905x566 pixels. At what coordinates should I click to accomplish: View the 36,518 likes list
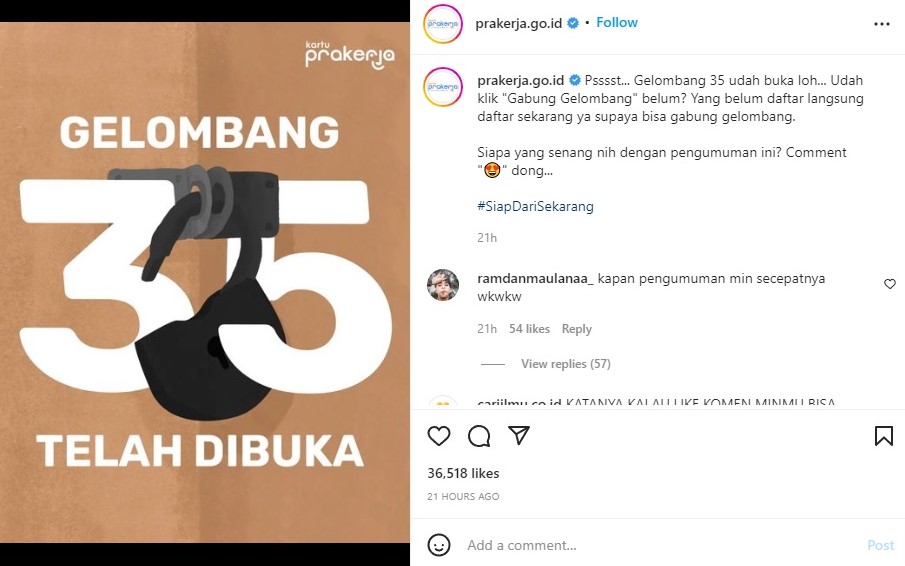click(x=463, y=473)
